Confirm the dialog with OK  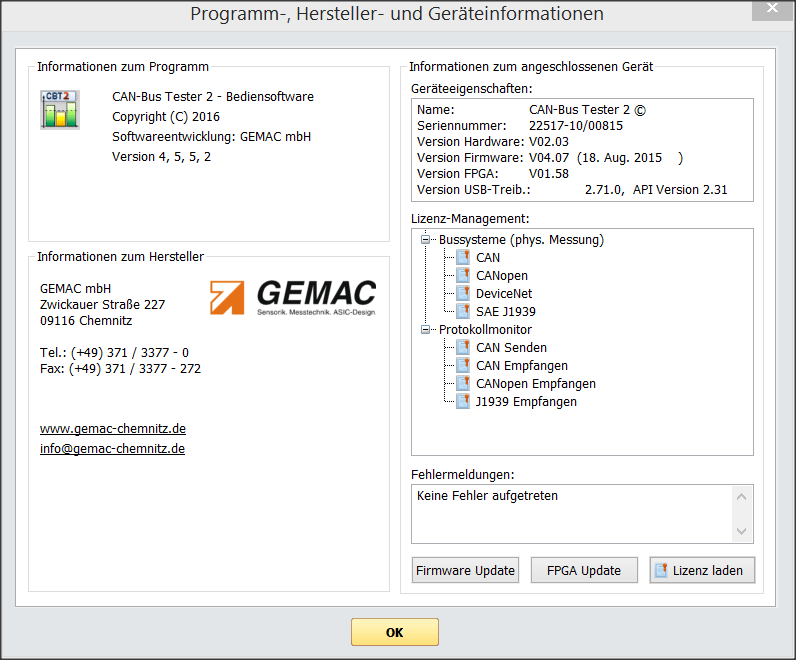pos(394,632)
